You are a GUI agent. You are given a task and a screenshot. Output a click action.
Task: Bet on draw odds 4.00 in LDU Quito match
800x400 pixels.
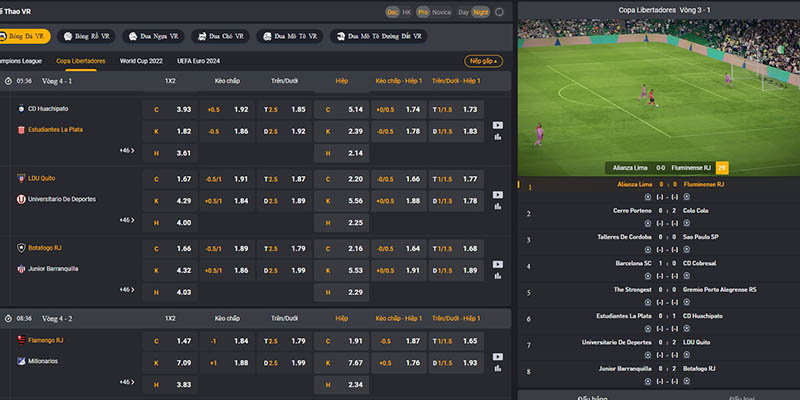pos(183,222)
